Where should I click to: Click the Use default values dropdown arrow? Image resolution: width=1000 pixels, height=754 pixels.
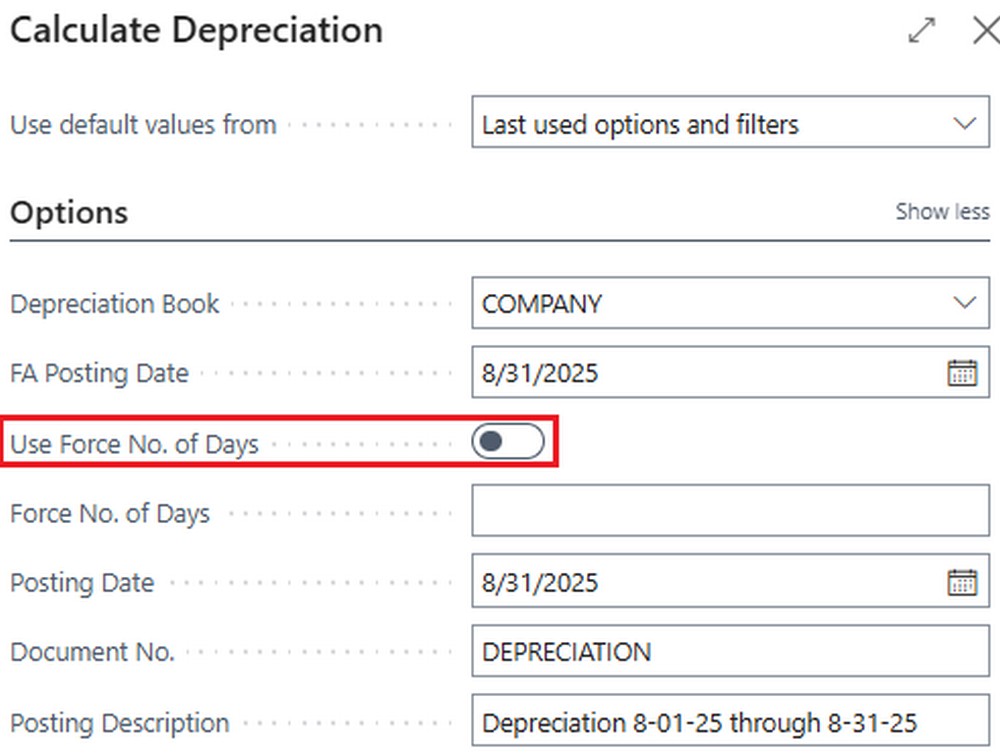(x=963, y=124)
